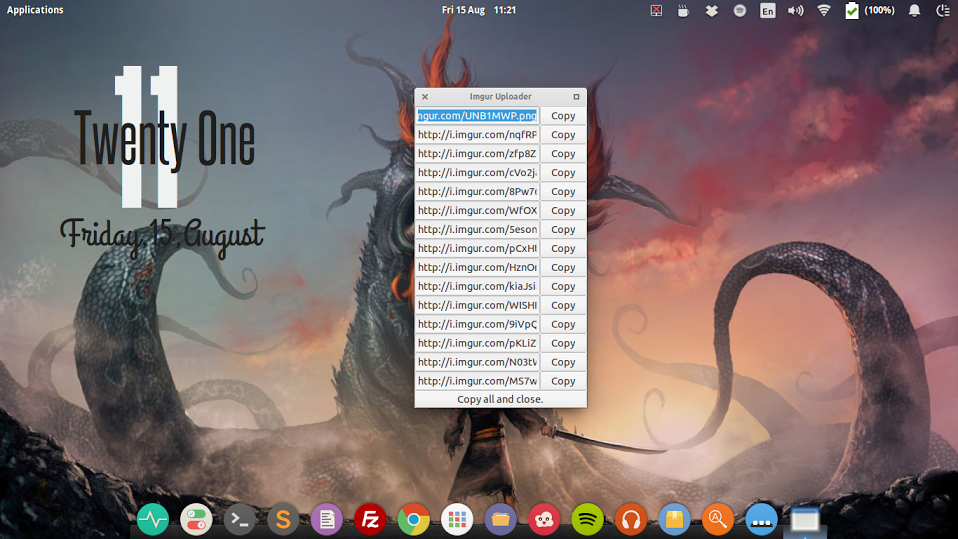Focus the MS7w URL field

[x=477, y=381]
